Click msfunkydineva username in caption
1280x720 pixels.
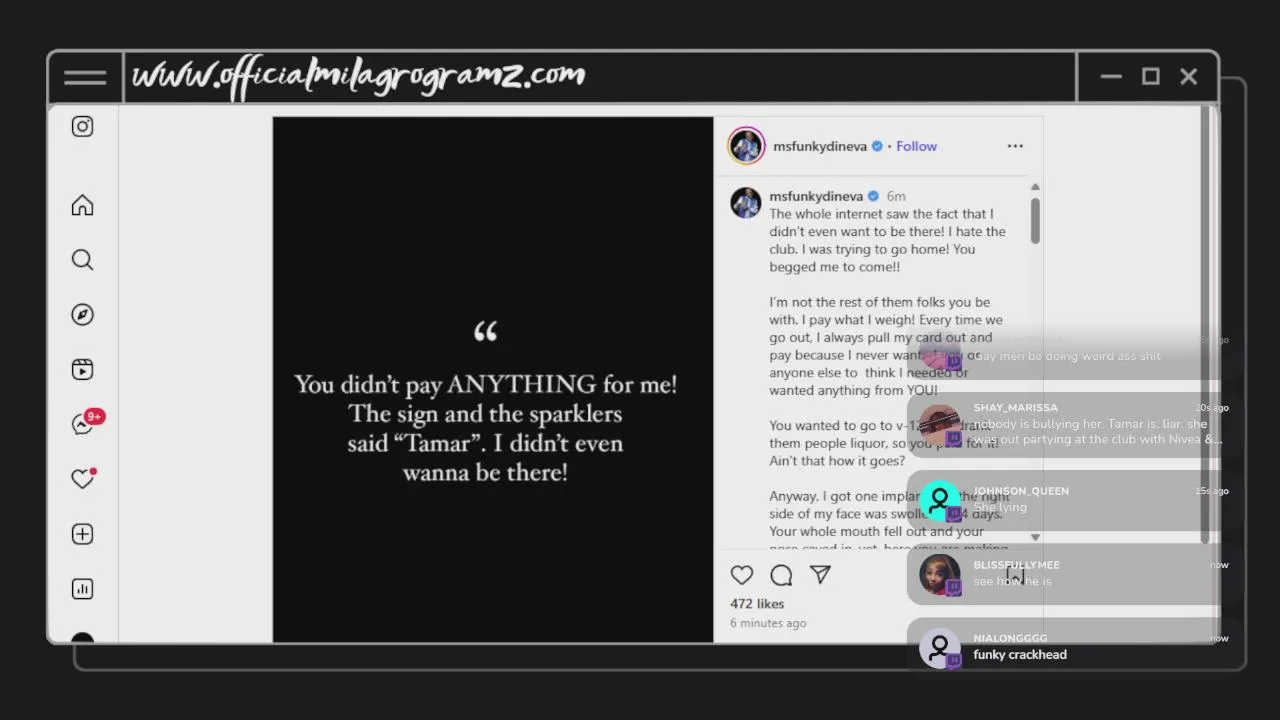(x=816, y=196)
